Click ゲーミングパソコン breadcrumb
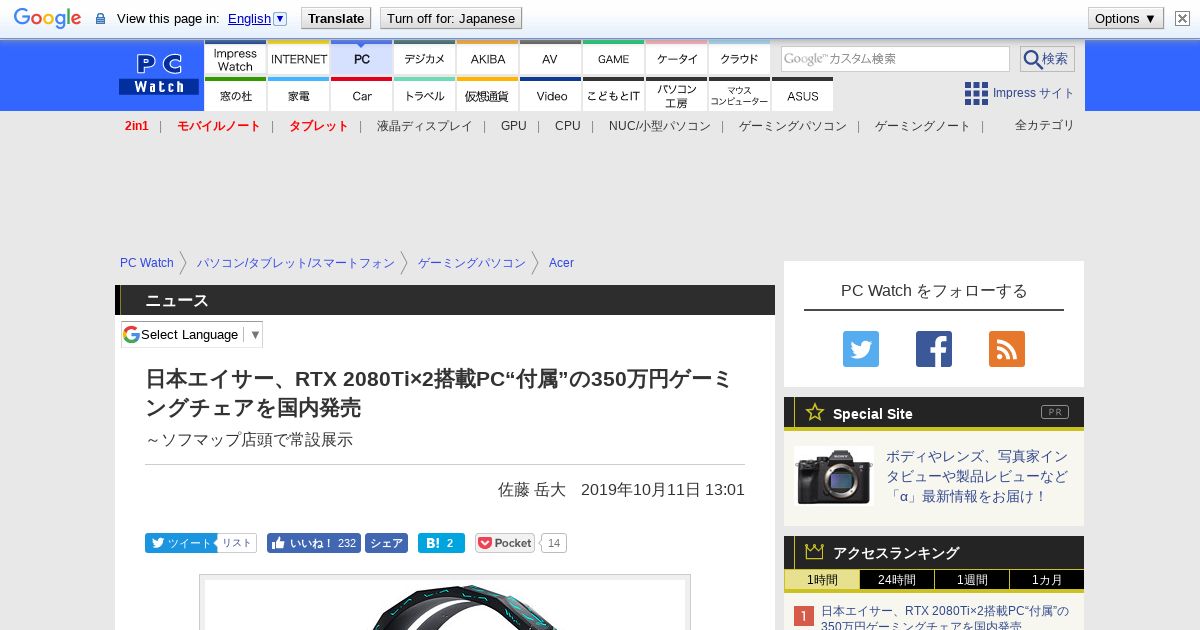Image resolution: width=1200 pixels, height=630 pixels. 472,263
